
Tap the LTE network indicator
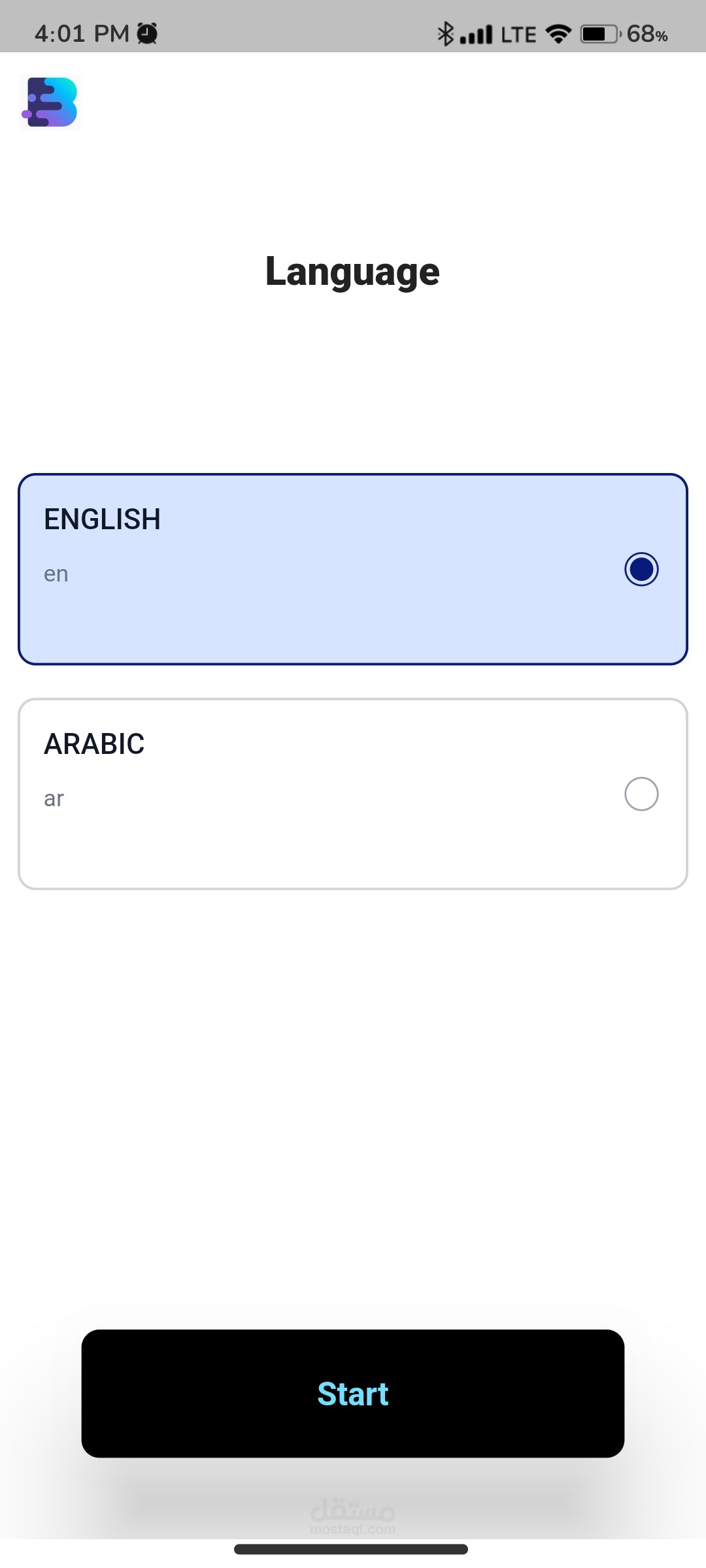pos(518,35)
